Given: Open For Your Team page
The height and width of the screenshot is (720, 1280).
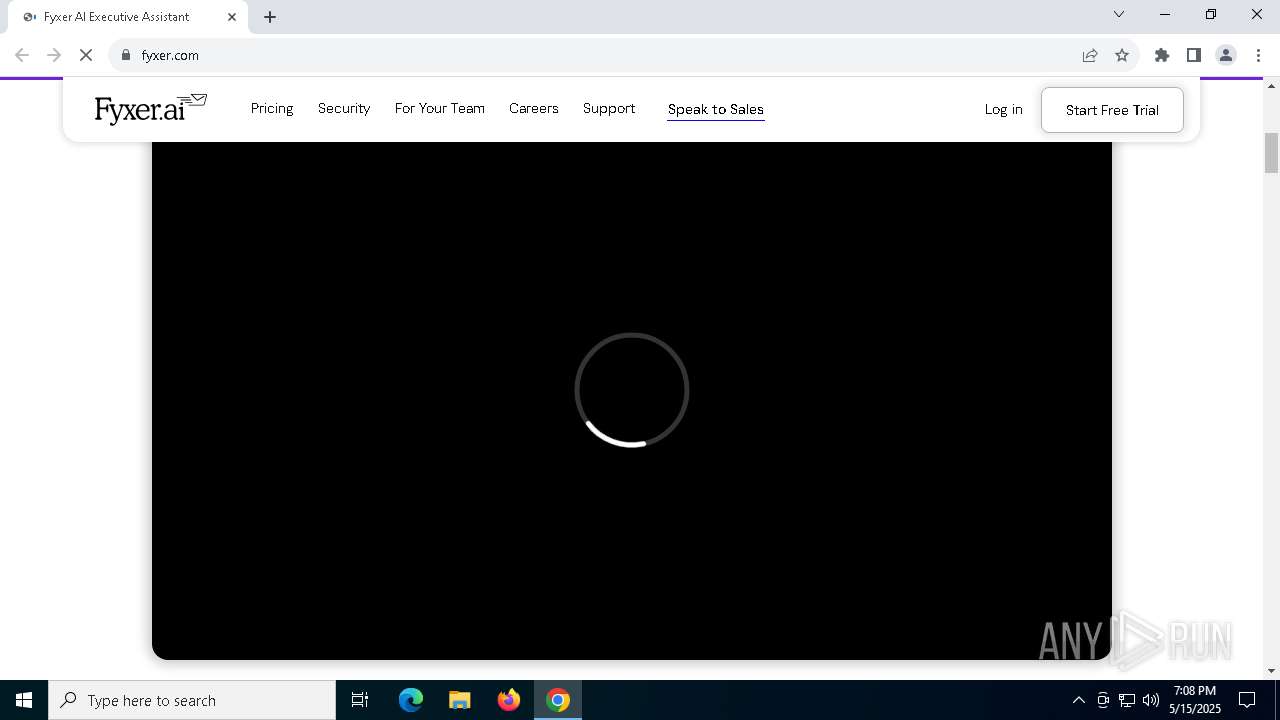Looking at the screenshot, I should point(440,108).
